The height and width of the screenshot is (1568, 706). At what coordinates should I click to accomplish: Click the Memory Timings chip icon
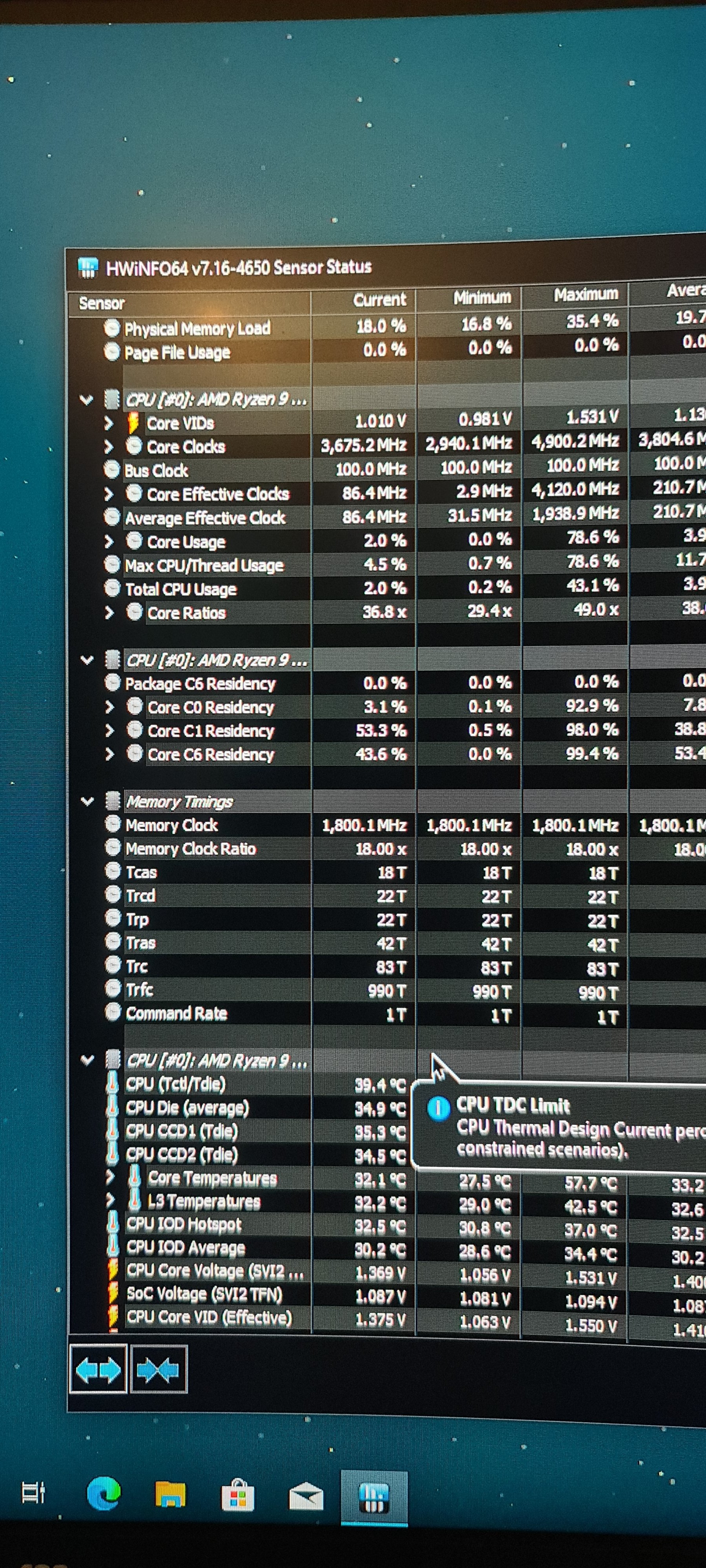(x=113, y=800)
